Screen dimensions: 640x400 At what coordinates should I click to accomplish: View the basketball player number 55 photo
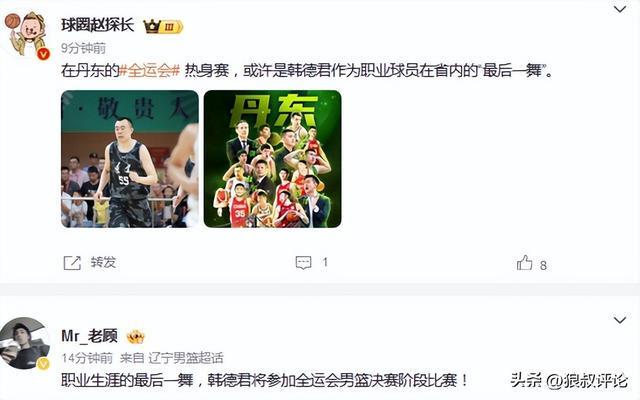(x=130, y=159)
